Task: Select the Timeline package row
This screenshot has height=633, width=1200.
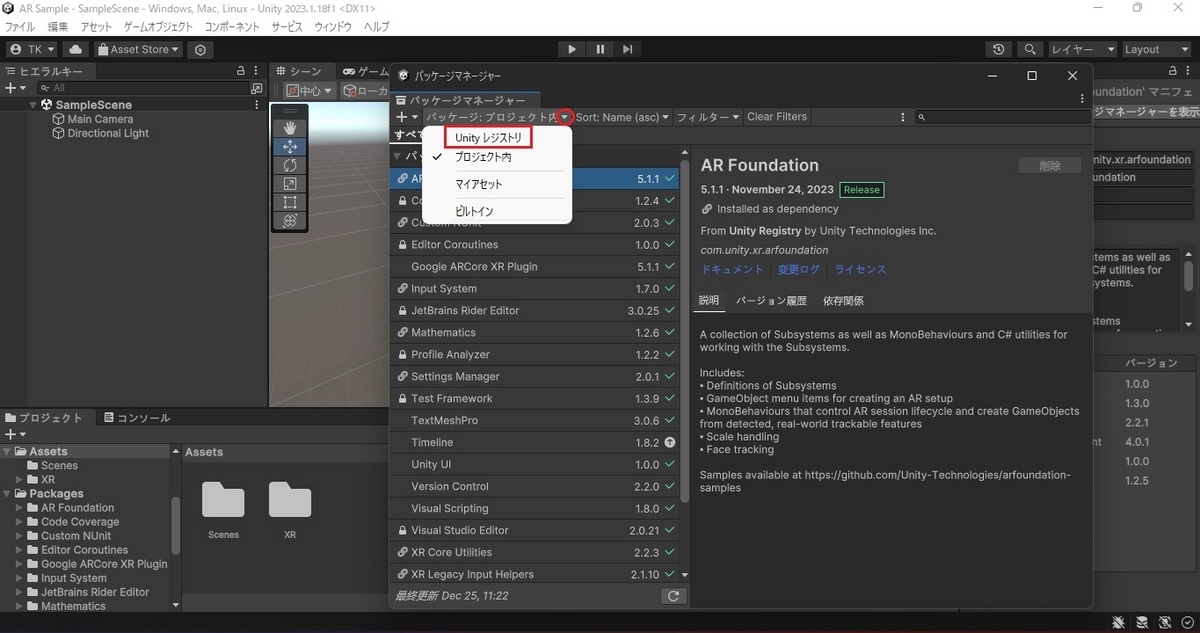Action: 535,443
